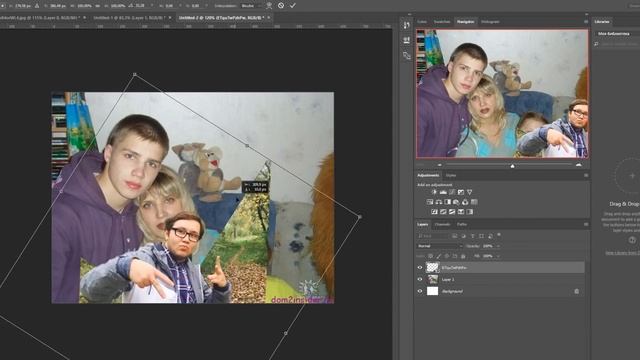The image size is (640, 360).
Task: Open the Navigator panel menu
Action: (586, 22)
